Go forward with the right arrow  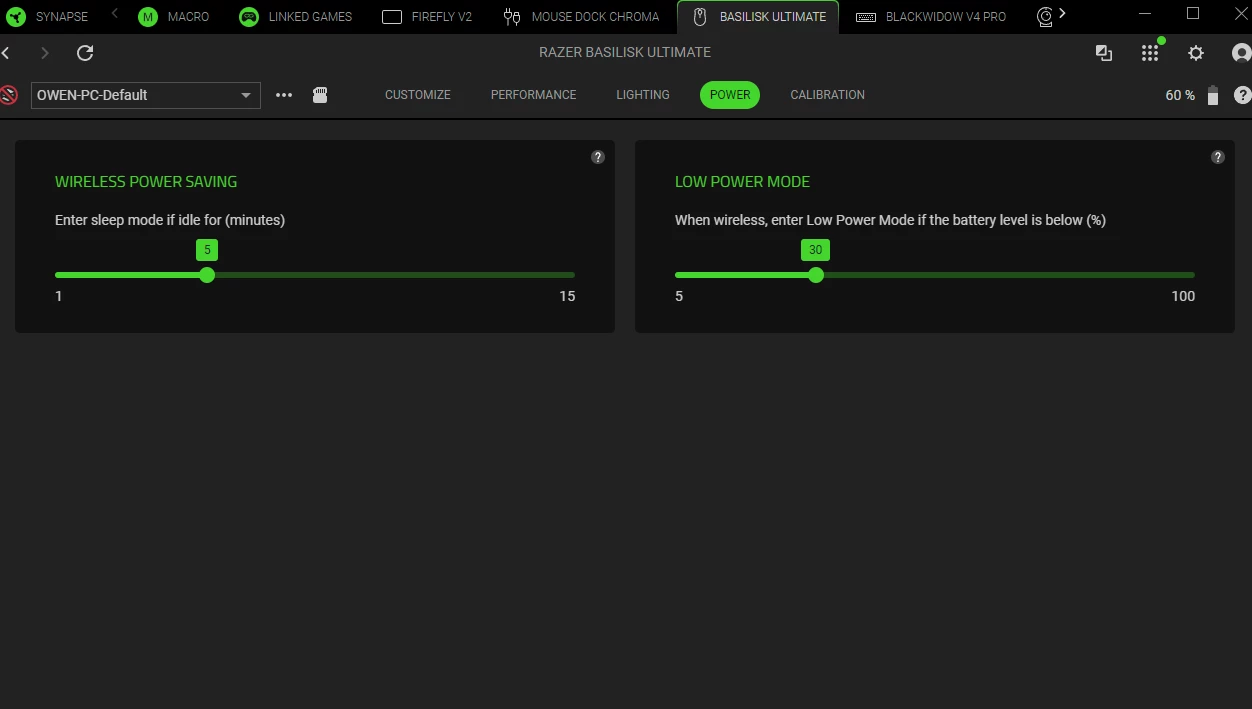pos(44,53)
